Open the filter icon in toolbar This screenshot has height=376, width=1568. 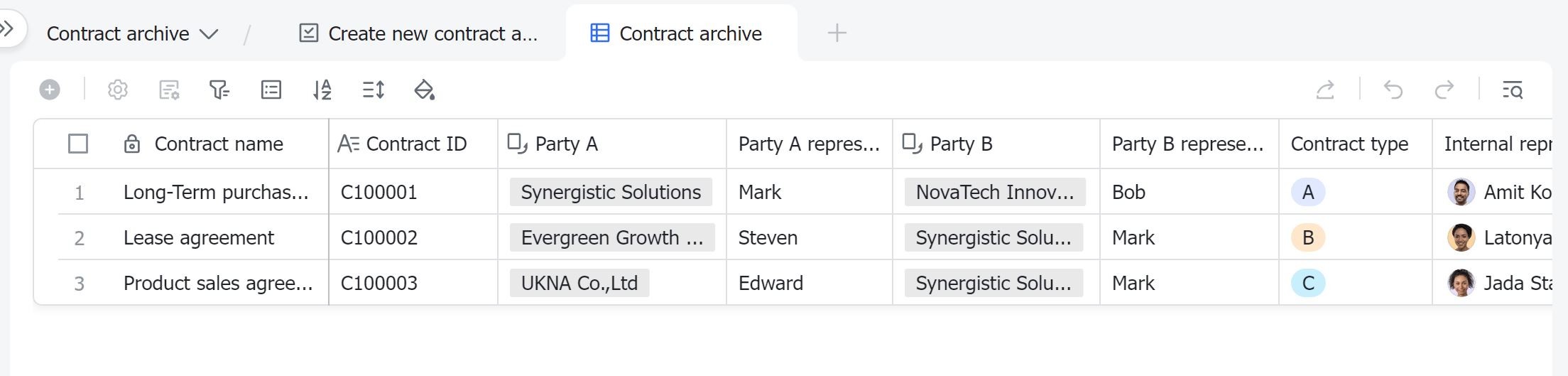pos(219,90)
